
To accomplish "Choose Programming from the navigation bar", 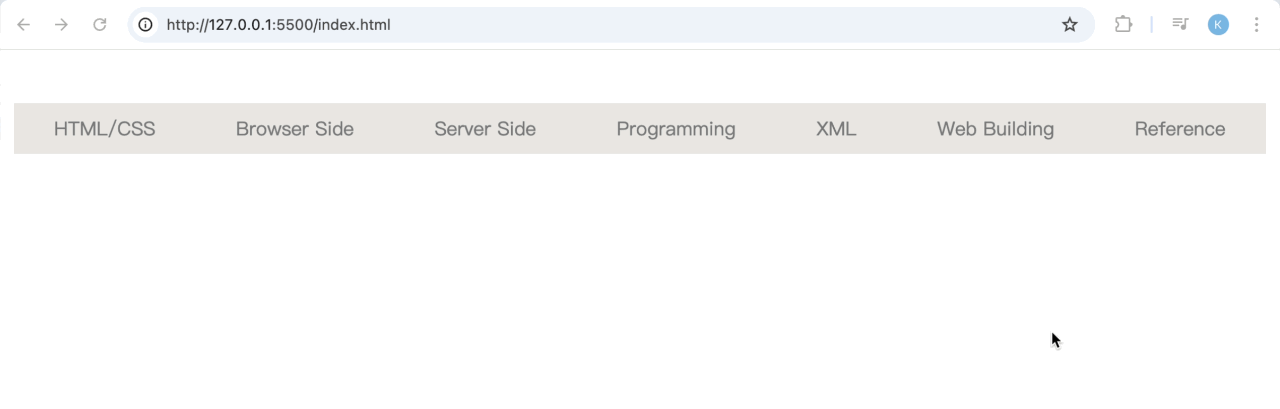I will pos(676,129).
